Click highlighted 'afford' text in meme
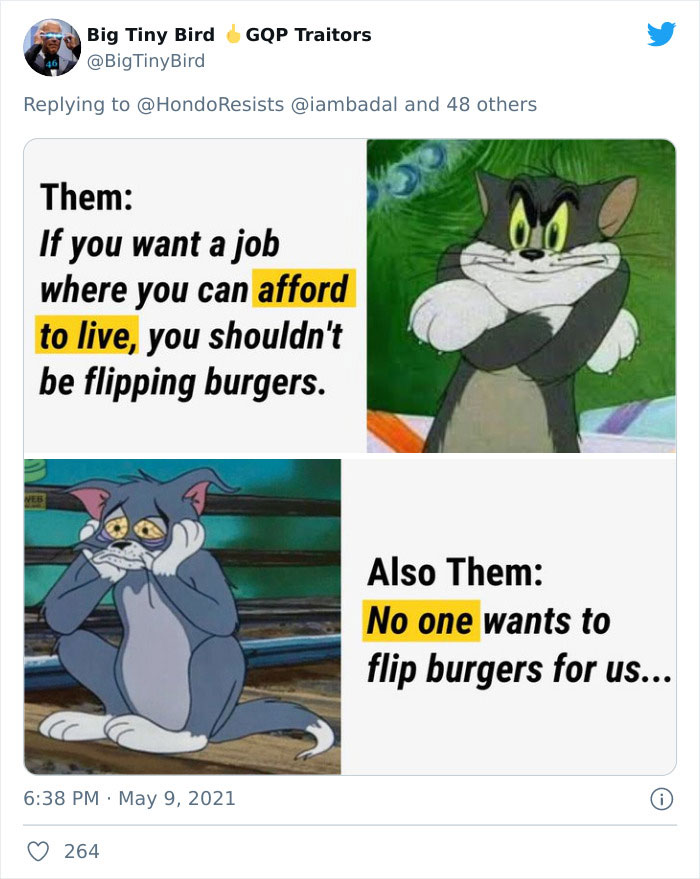Image resolution: width=700 pixels, height=879 pixels. pos(303,289)
